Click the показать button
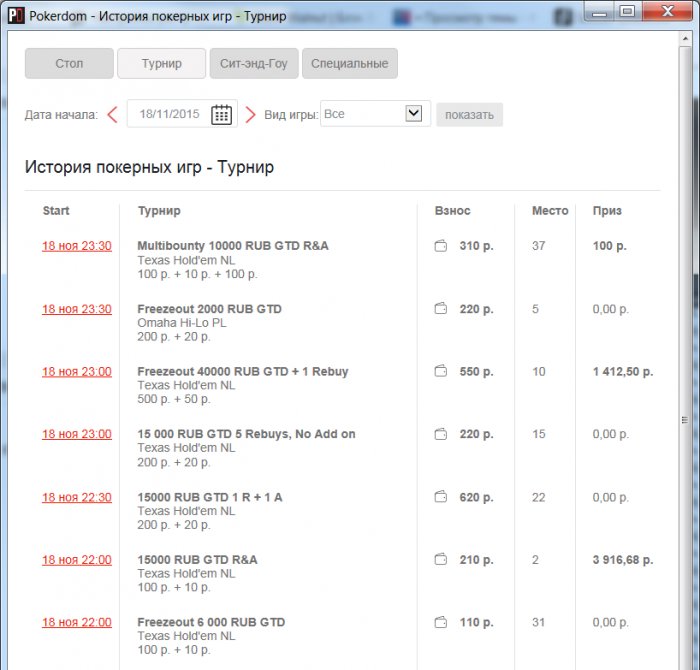 (469, 115)
